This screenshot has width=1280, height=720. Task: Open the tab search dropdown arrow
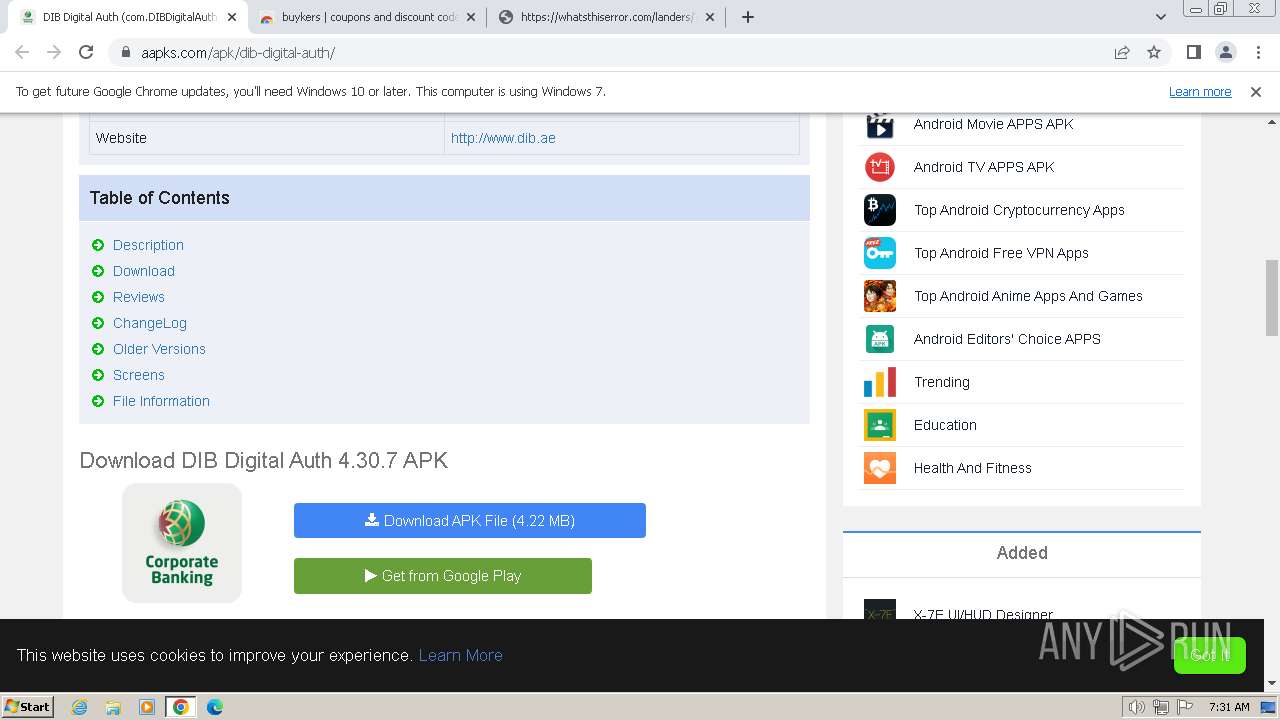coord(1161,17)
